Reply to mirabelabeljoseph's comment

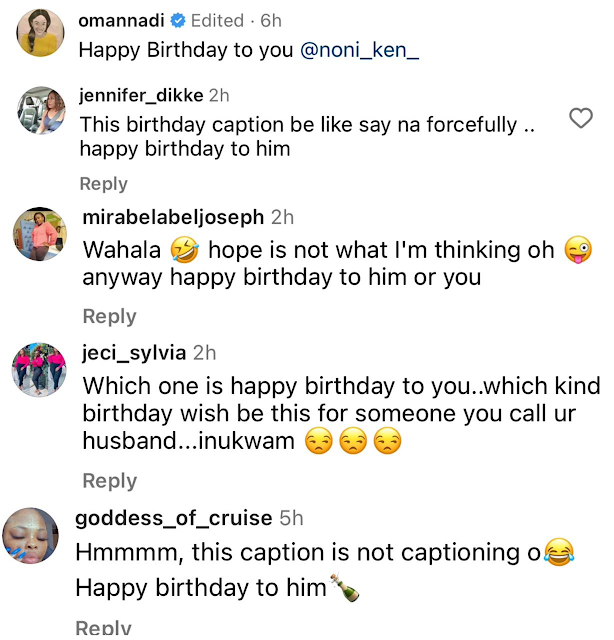coord(109,316)
